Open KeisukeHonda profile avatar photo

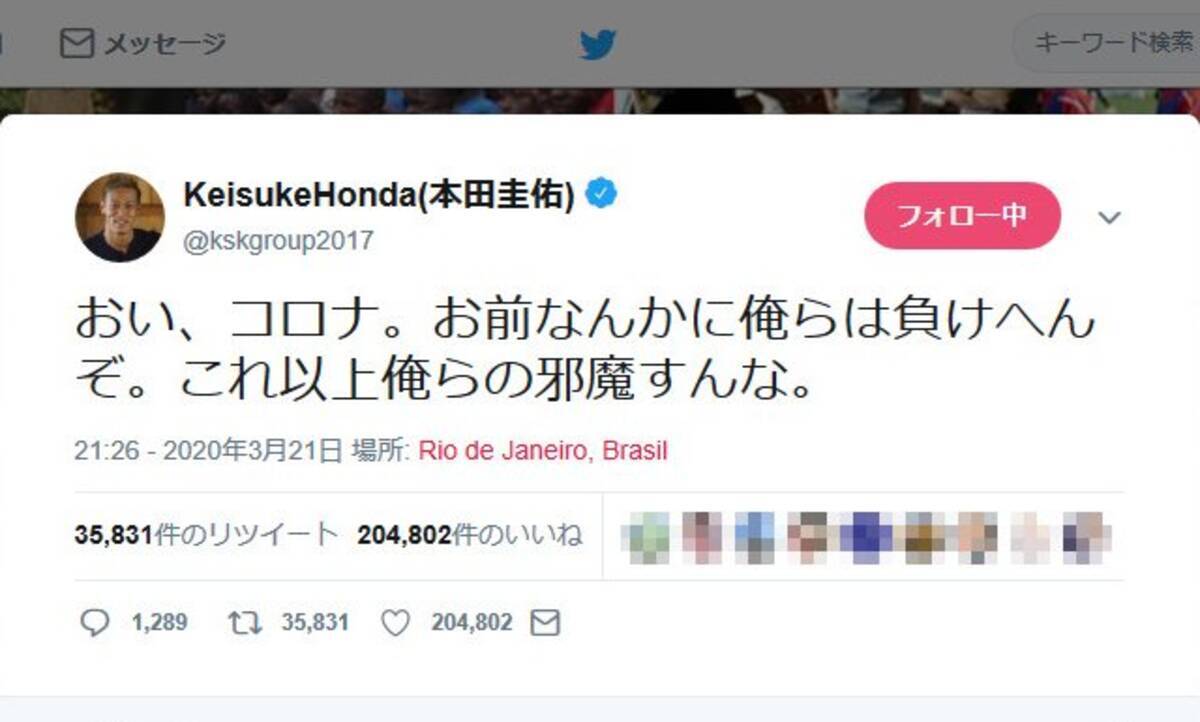tap(120, 217)
